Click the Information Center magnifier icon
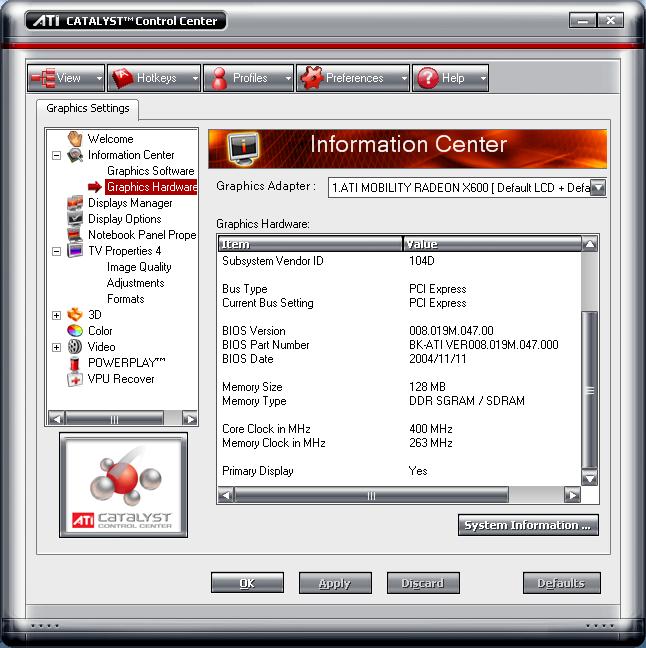The height and width of the screenshot is (648, 646). click(75, 155)
